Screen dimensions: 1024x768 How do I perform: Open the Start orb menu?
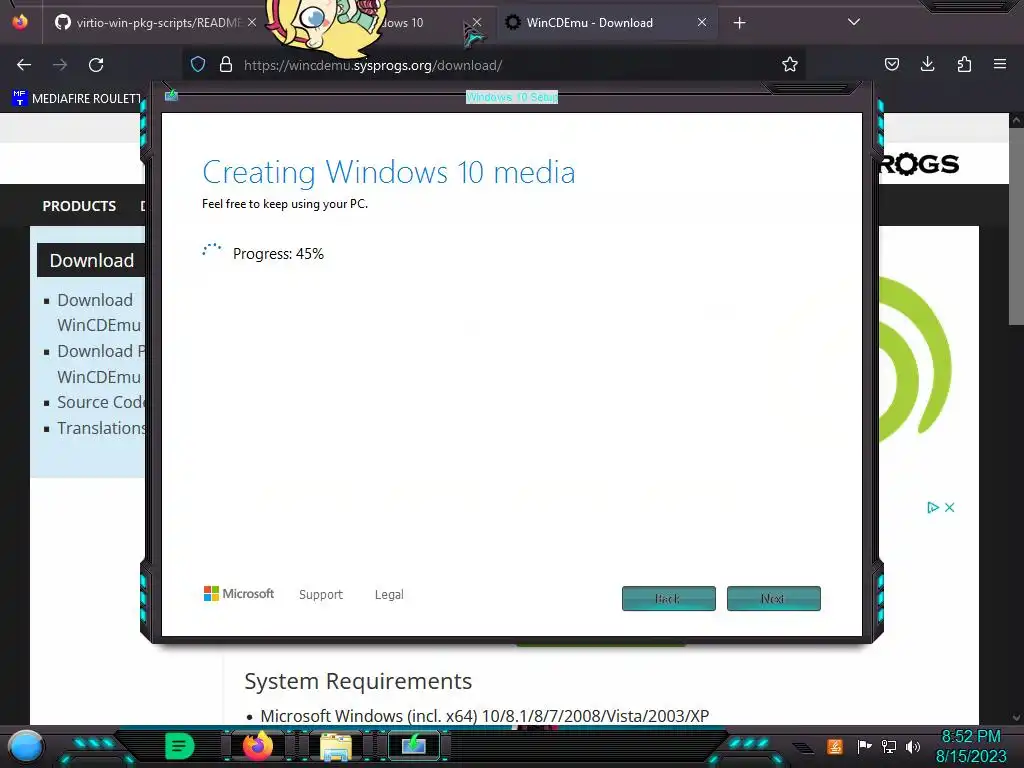[x=26, y=746]
